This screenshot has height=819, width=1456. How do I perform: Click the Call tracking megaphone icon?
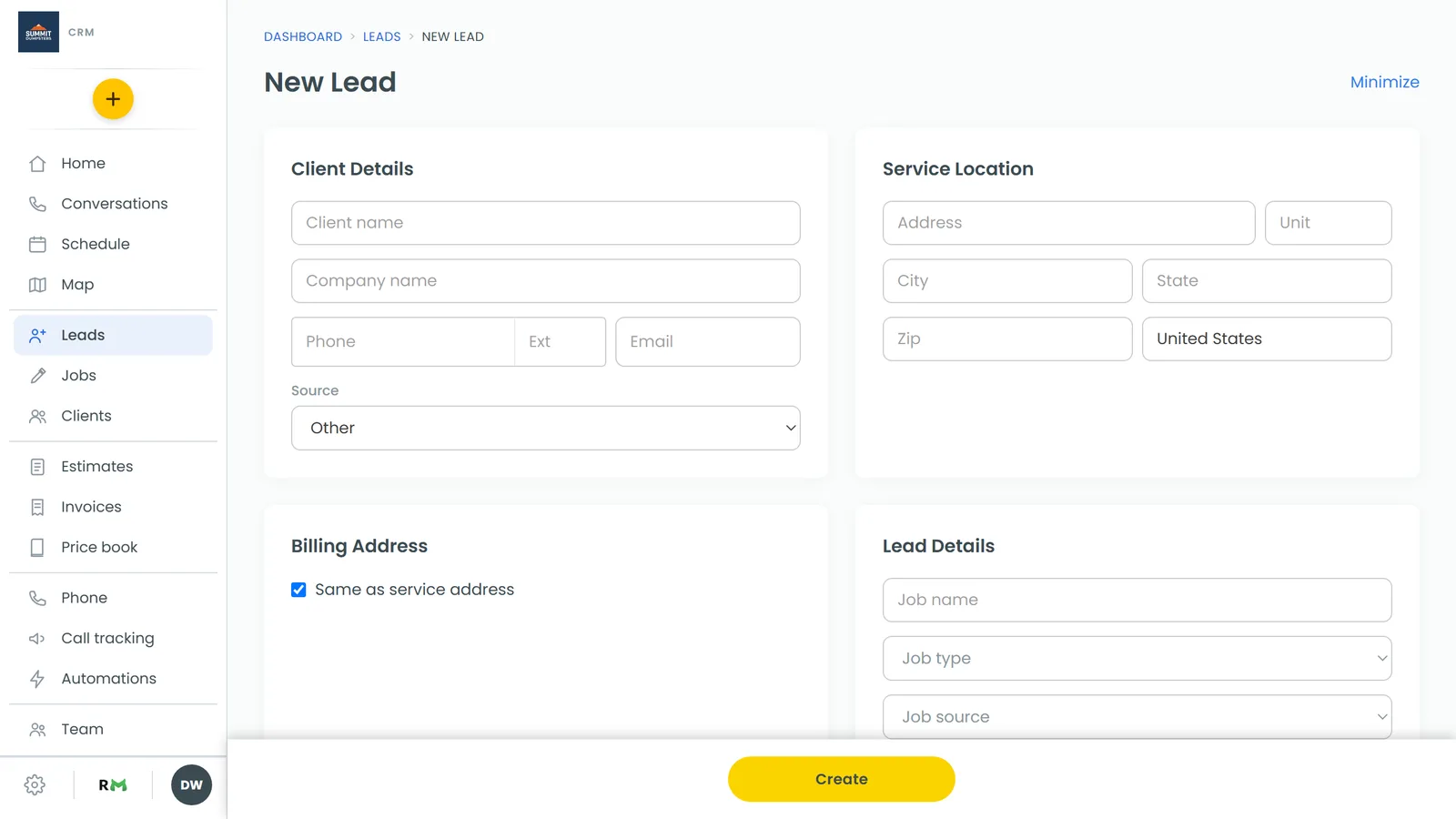(37, 639)
